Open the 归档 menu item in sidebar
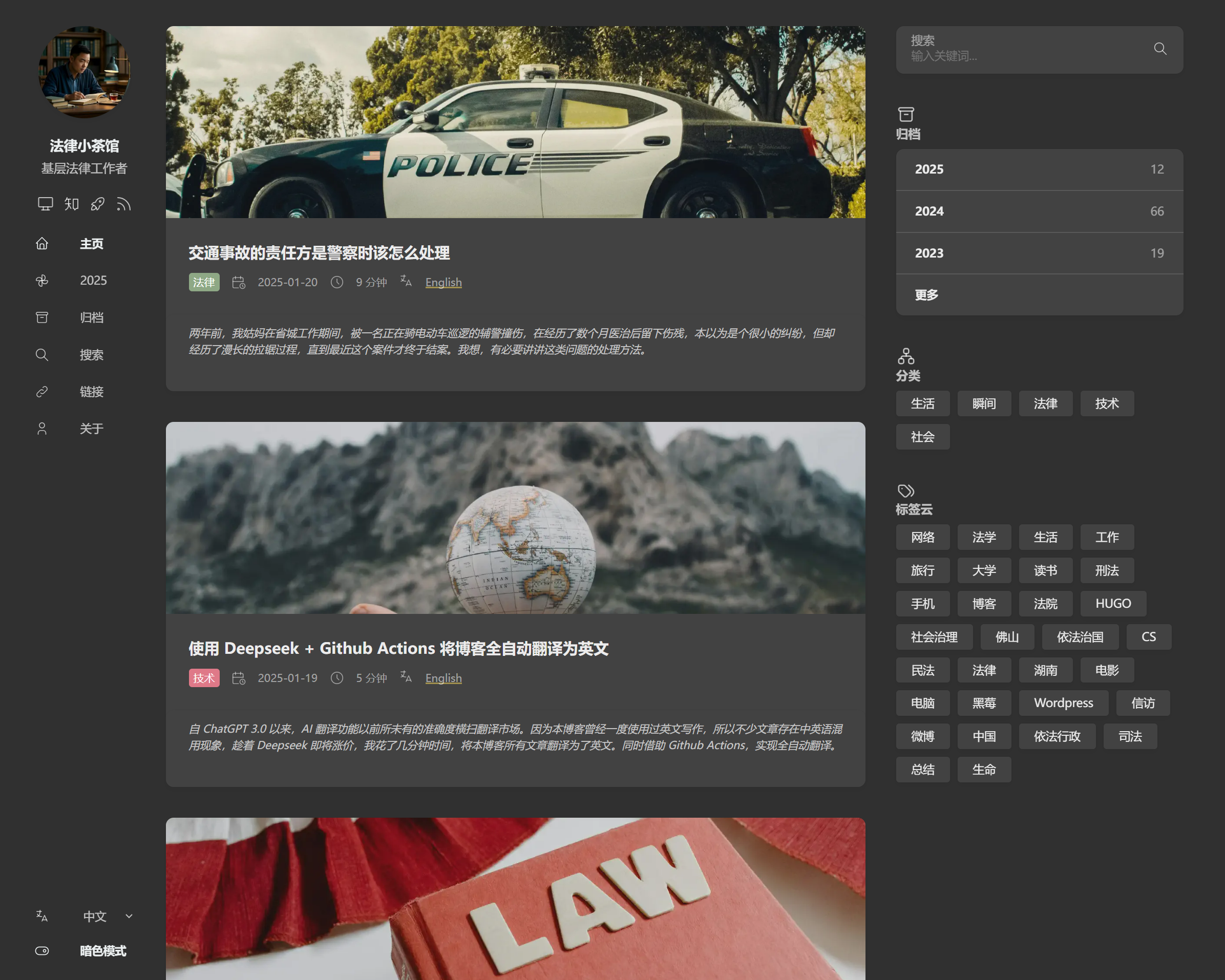Image resolution: width=1225 pixels, height=980 pixels. pyautogui.click(x=92, y=317)
